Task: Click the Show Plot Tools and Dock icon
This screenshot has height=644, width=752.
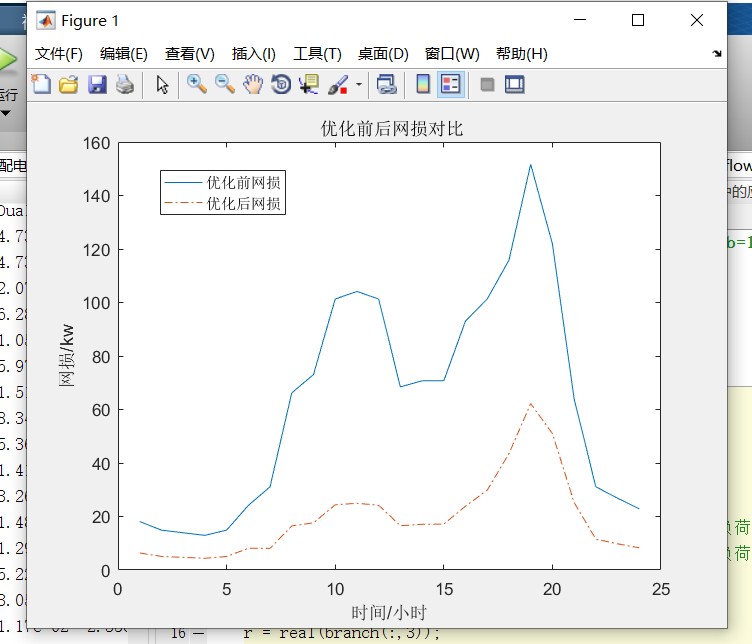Action: [x=515, y=84]
